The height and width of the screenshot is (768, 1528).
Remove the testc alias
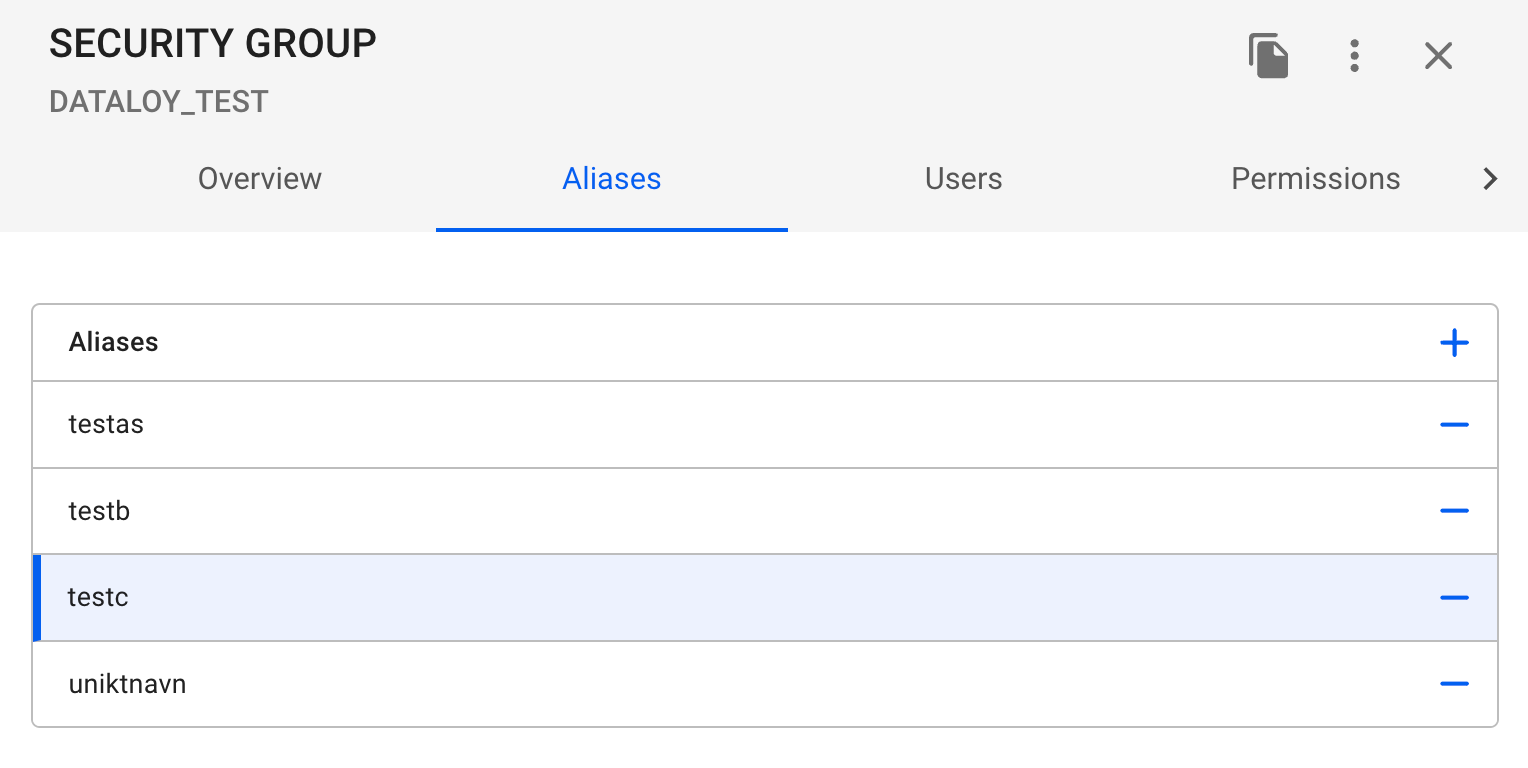pyautogui.click(x=1454, y=598)
